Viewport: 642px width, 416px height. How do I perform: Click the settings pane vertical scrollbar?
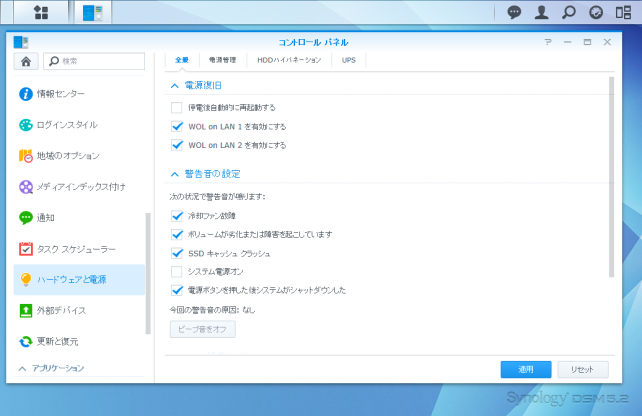point(611,177)
